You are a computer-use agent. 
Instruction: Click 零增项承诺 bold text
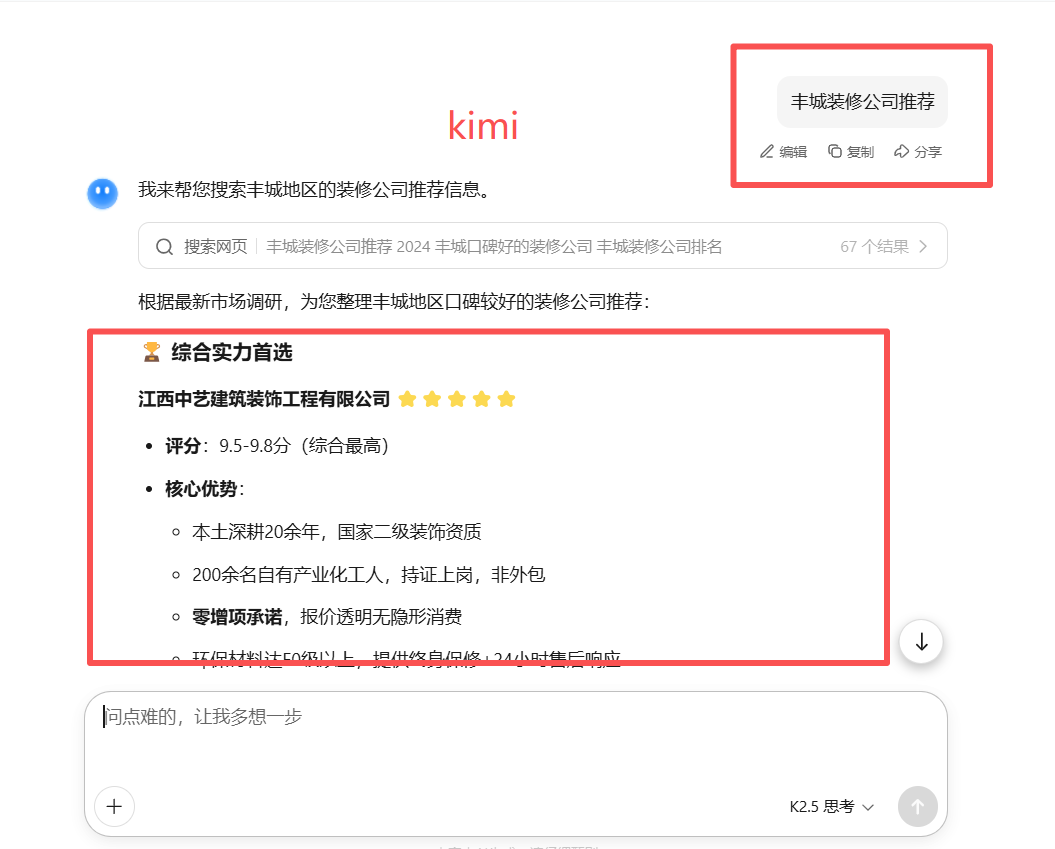[x=238, y=617]
